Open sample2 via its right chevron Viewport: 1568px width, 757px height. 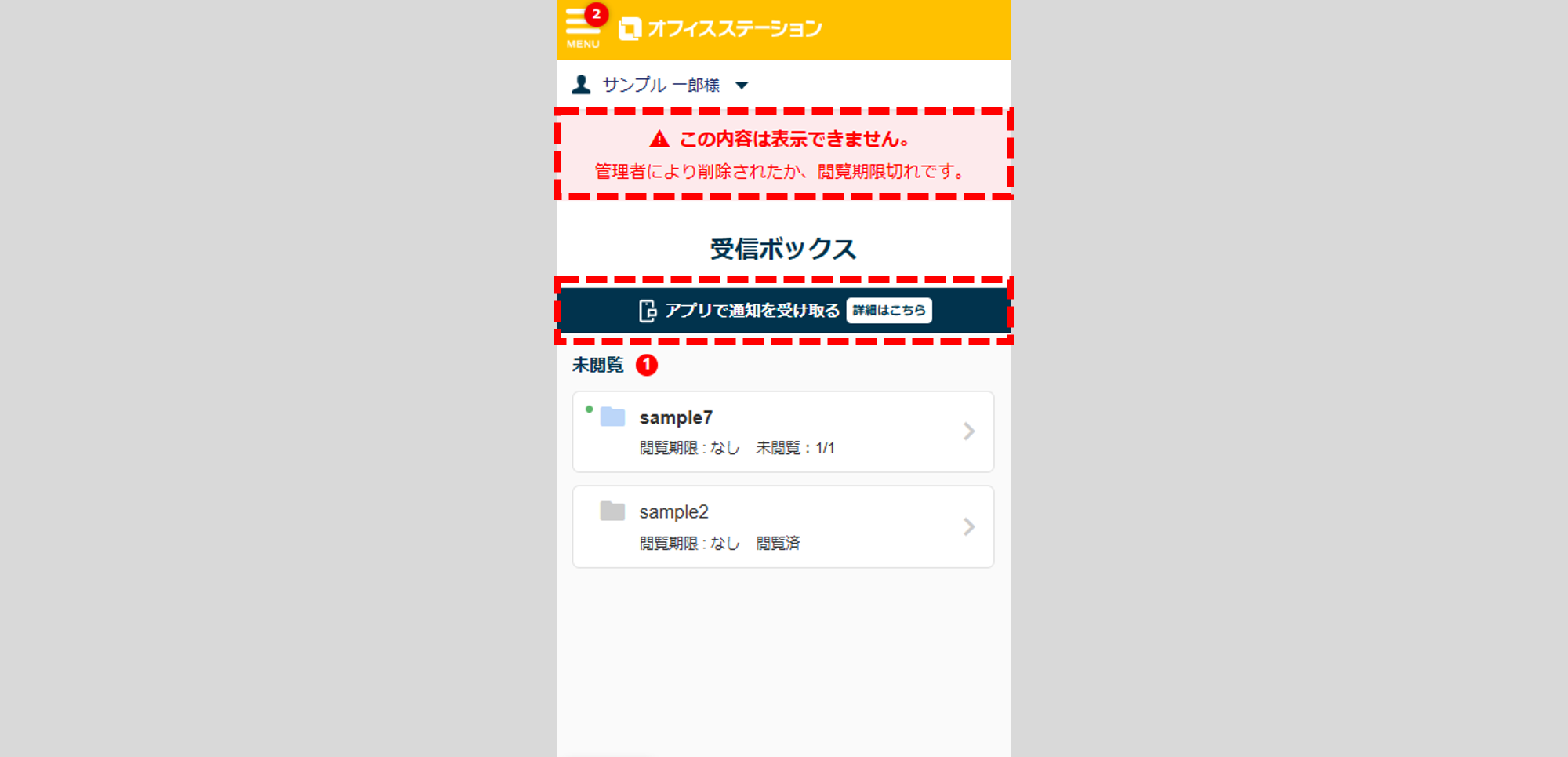[969, 526]
